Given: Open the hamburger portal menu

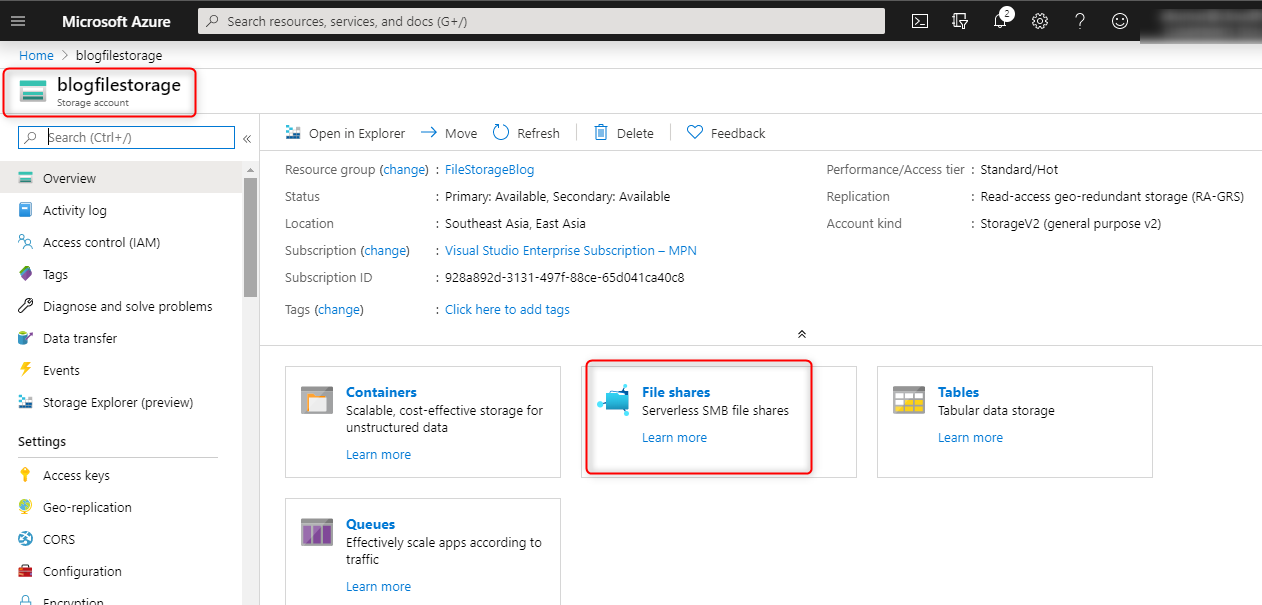Looking at the screenshot, I should pos(18,21).
